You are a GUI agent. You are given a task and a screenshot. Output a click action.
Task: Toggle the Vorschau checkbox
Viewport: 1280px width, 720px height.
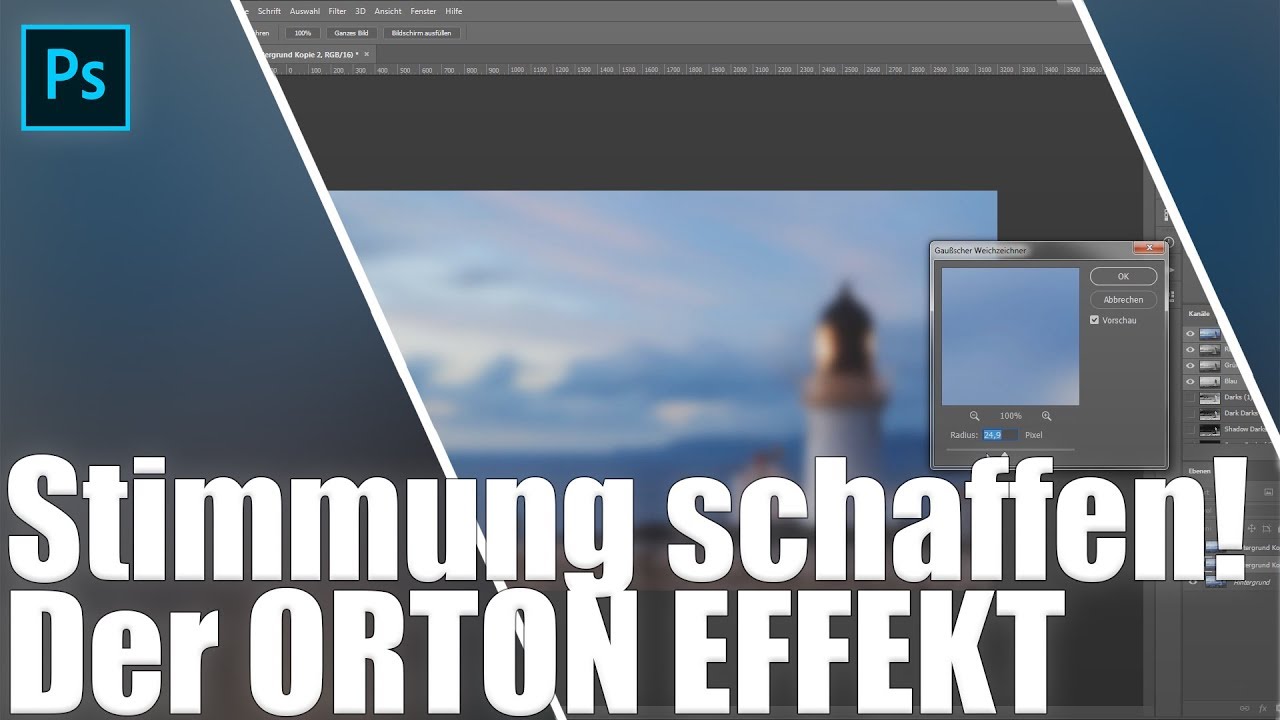click(x=1095, y=320)
